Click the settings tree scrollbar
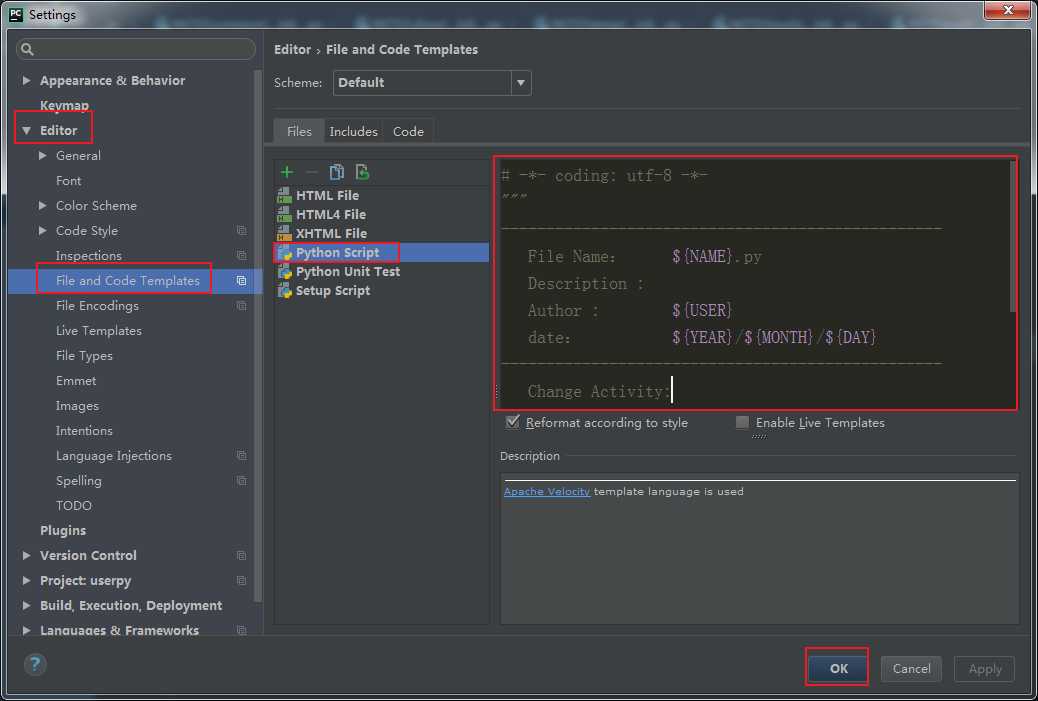This screenshot has height=701, width=1038. (258, 334)
